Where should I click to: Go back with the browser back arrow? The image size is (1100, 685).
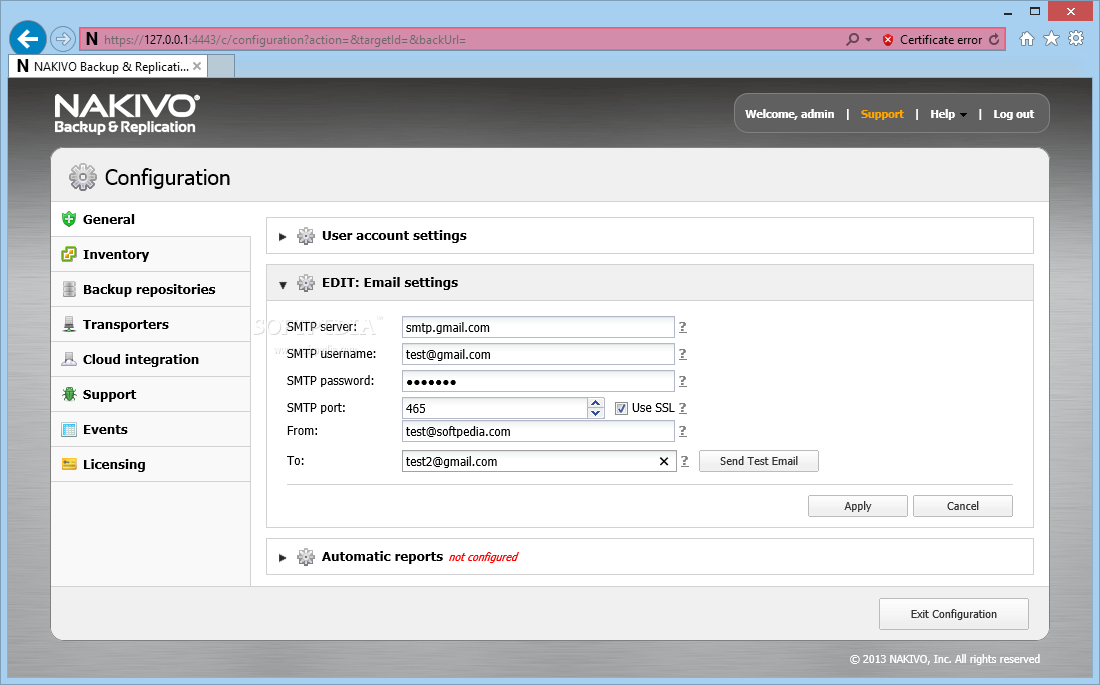pos(28,39)
